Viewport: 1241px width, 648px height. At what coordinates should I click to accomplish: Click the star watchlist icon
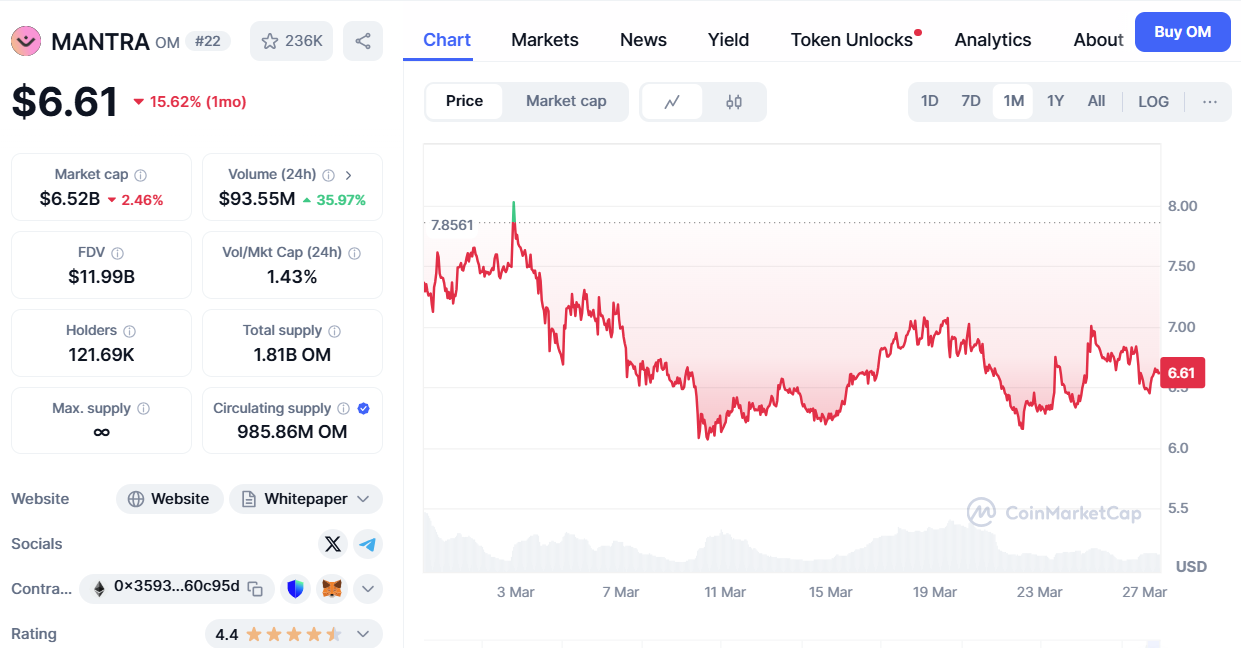270,41
